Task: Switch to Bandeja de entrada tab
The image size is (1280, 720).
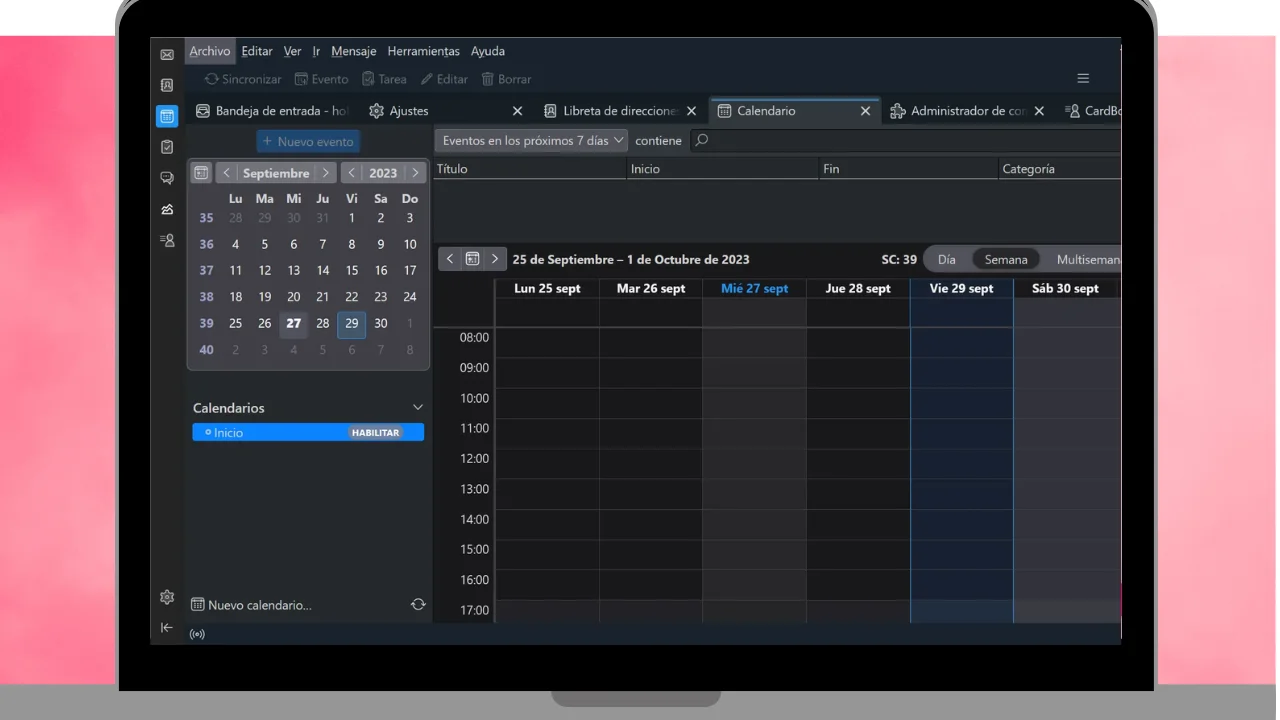Action: click(270, 111)
